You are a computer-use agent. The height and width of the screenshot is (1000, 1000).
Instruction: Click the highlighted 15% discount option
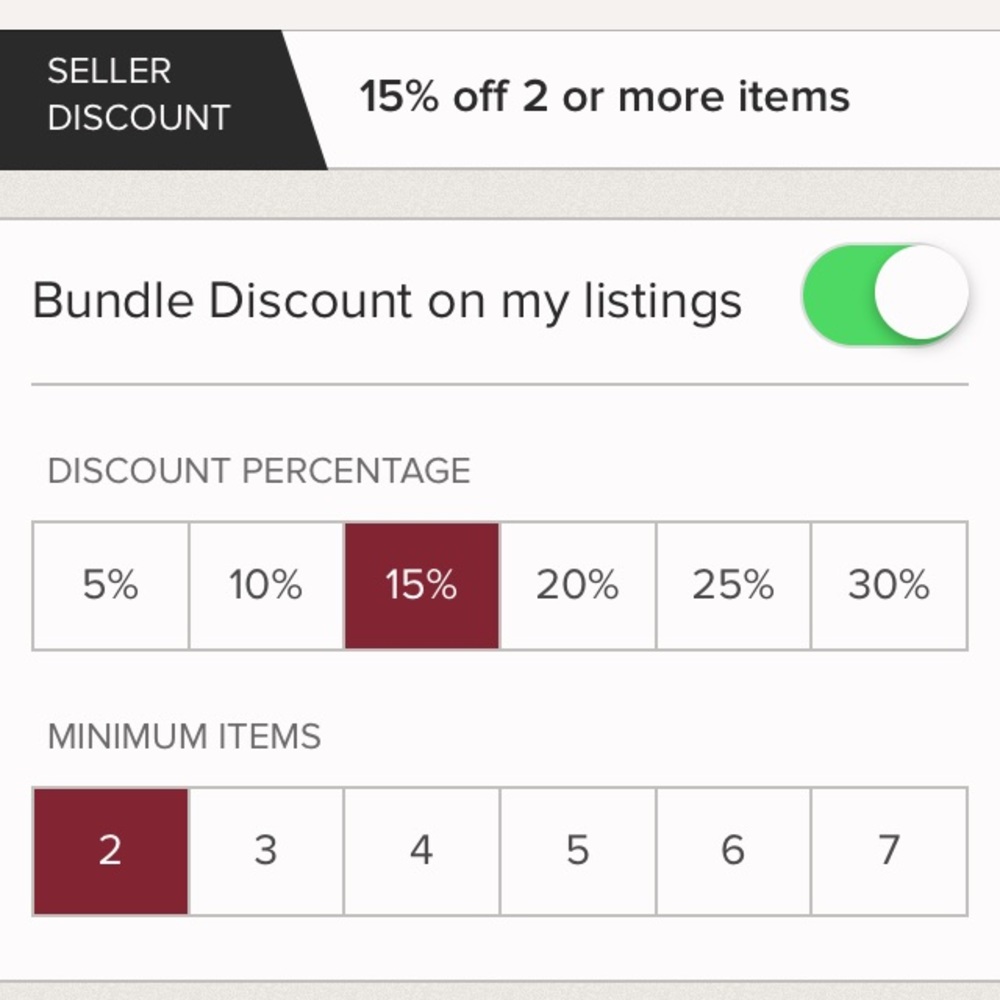[x=420, y=586]
